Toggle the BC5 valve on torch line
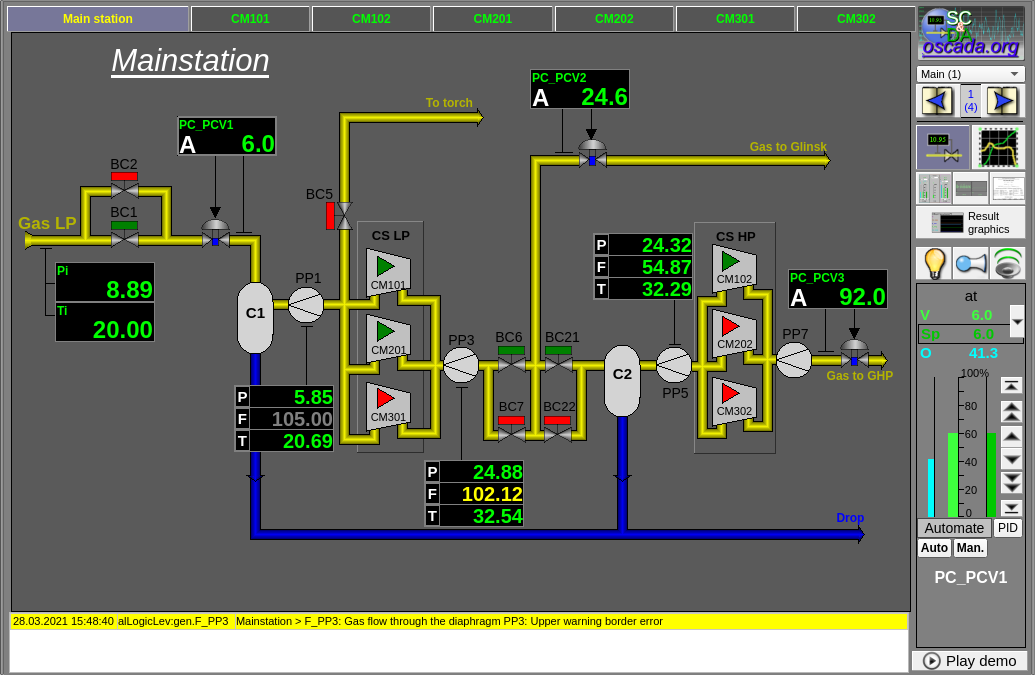This screenshot has height=675, width=1035. coord(343,215)
